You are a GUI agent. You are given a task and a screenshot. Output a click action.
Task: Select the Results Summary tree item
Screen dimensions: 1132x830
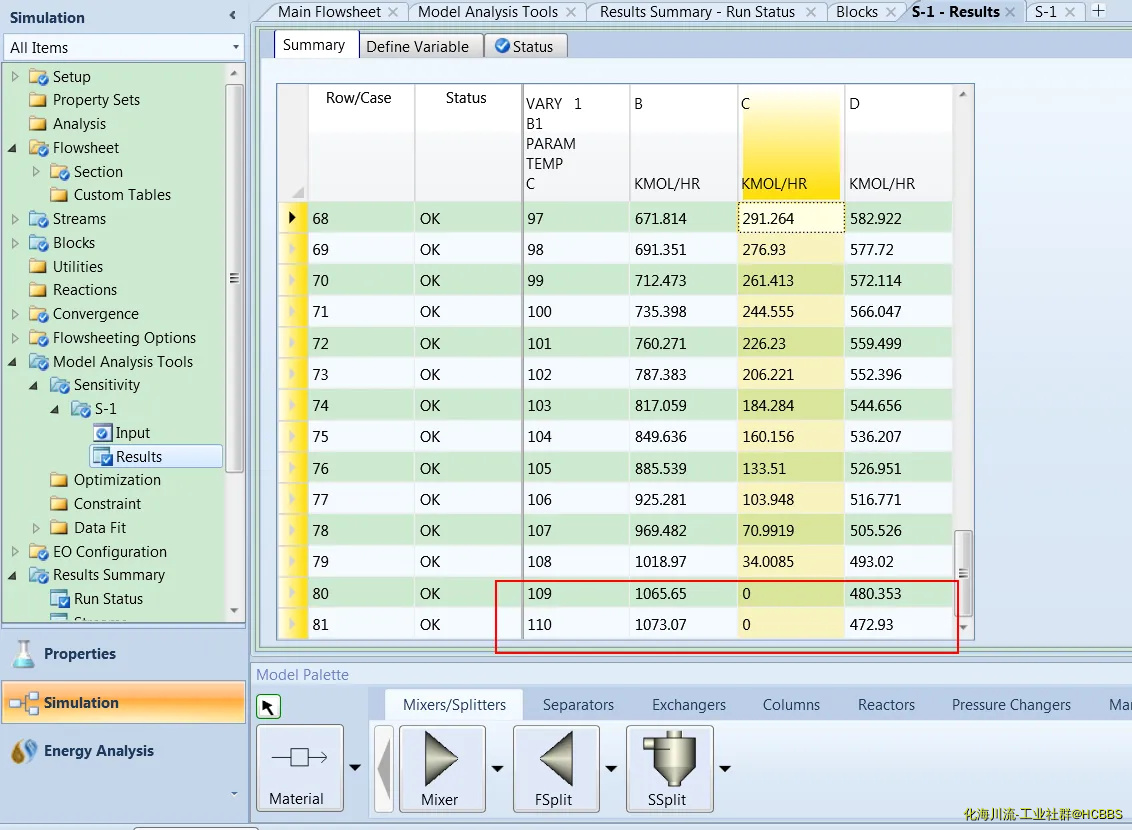pyautogui.click(x=108, y=575)
